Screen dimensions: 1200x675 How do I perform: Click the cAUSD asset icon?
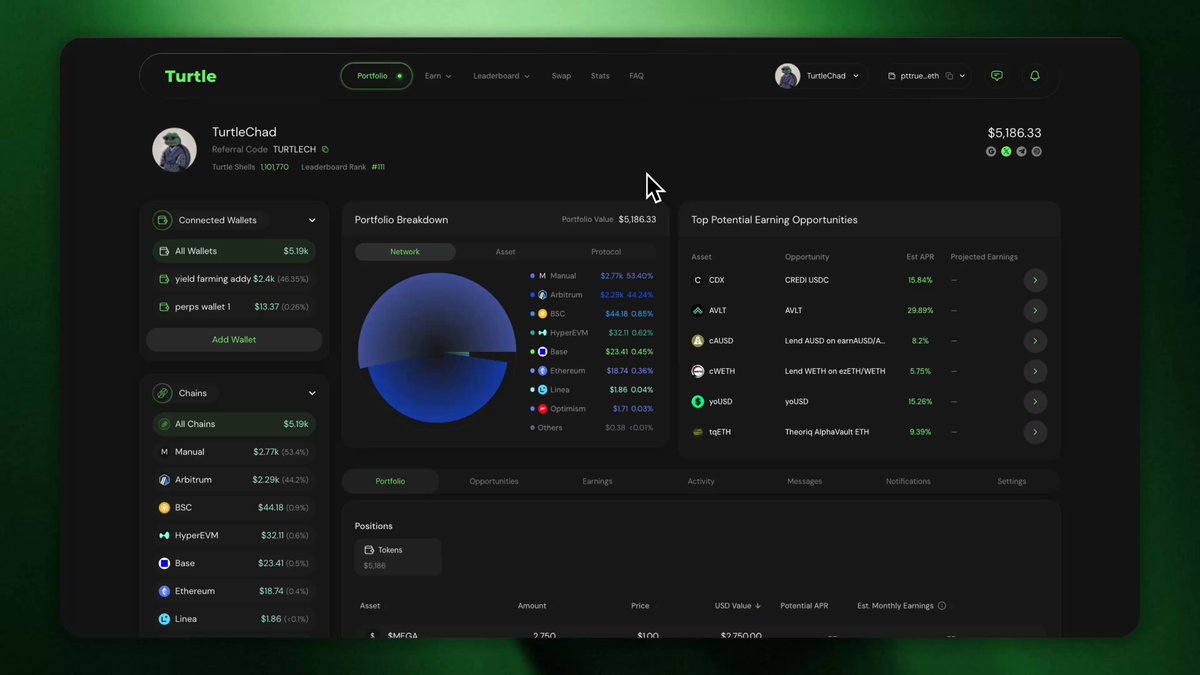coord(698,341)
